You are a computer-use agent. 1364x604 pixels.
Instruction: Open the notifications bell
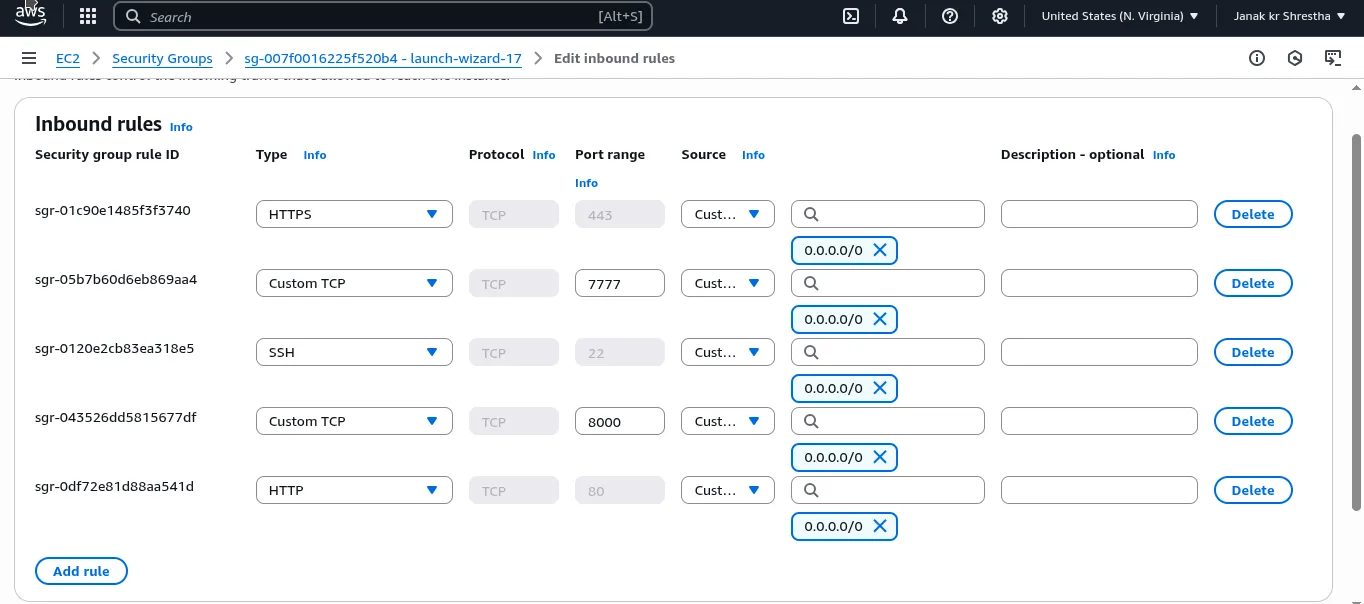click(900, 16)
